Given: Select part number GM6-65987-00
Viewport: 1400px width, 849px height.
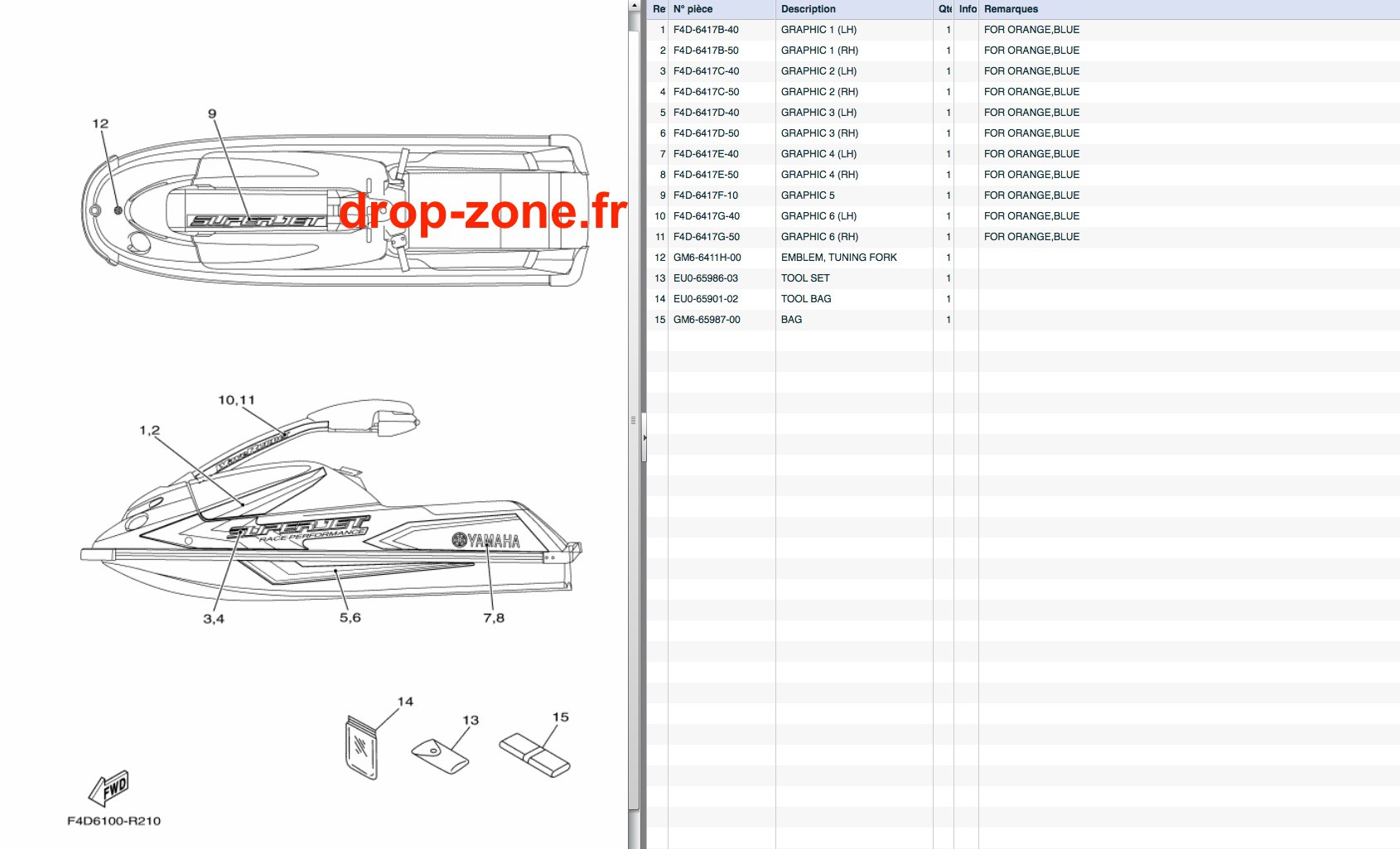Looking at the screenshot, I should click(x=707, y=320).
